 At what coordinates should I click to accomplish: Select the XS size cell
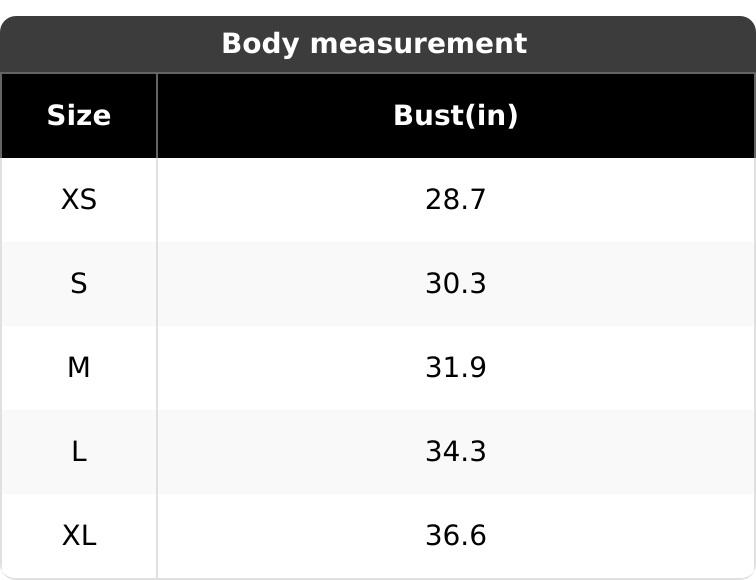(x=79, y=200)
